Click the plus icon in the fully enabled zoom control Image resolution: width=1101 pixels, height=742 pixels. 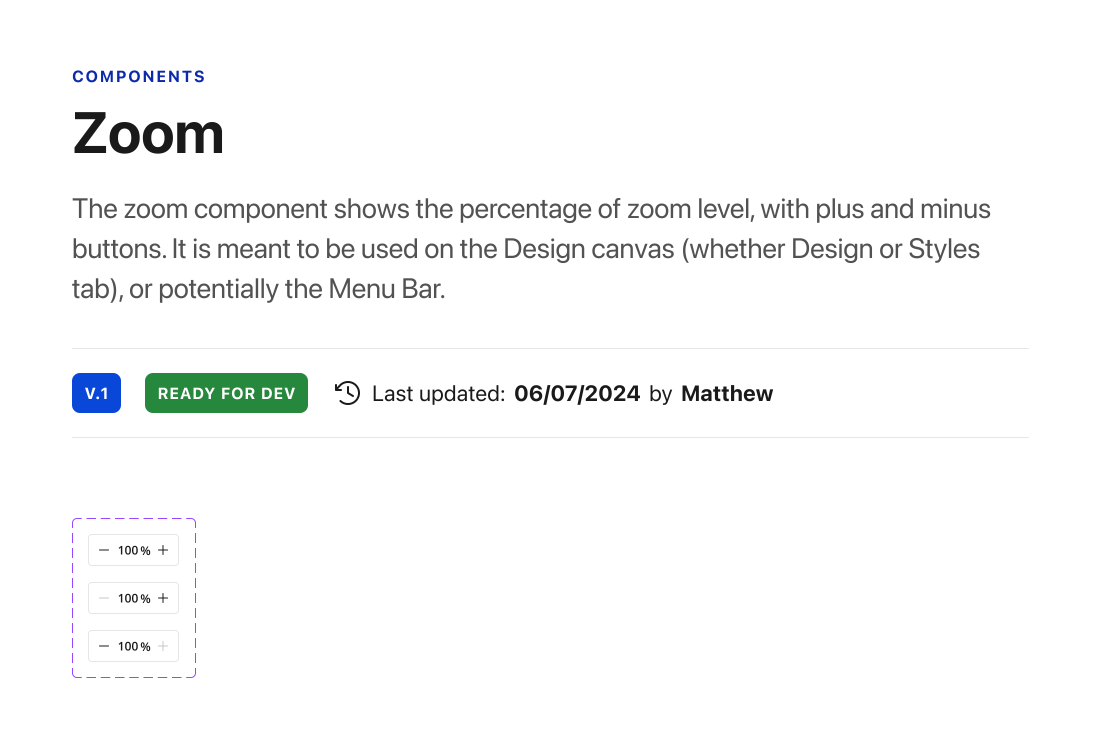(x=163, y=550)
